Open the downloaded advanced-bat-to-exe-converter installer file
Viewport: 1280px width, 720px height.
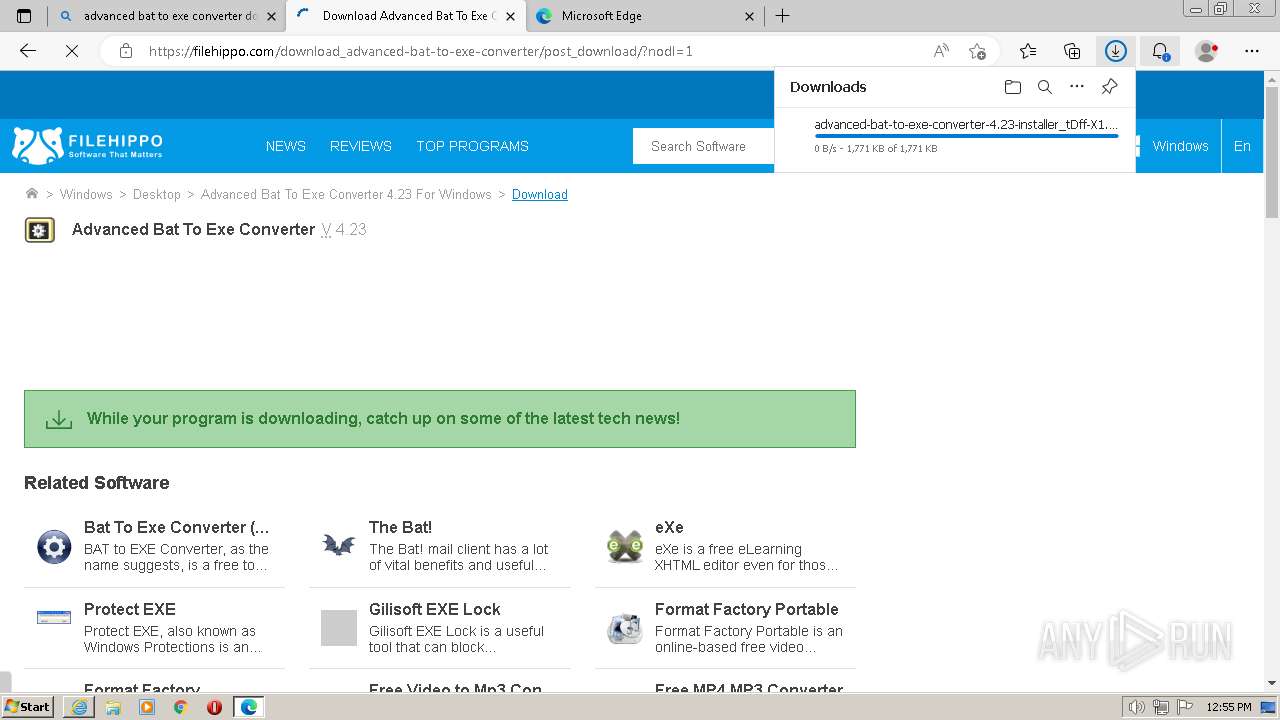click(x=966, y=125)
